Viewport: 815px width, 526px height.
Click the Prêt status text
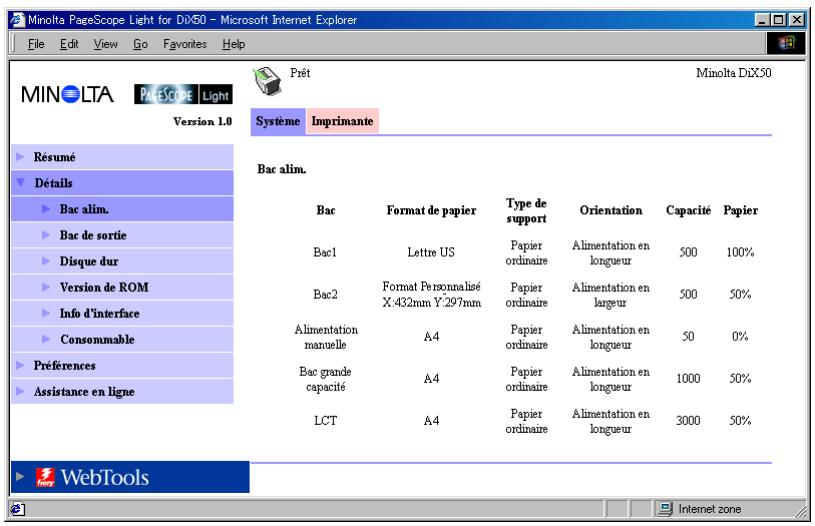(300, 73)
